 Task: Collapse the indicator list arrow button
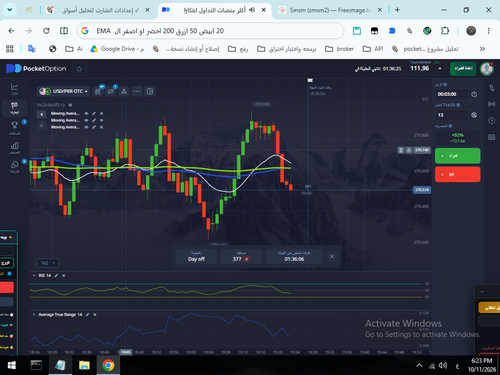[x=41, y=114]
